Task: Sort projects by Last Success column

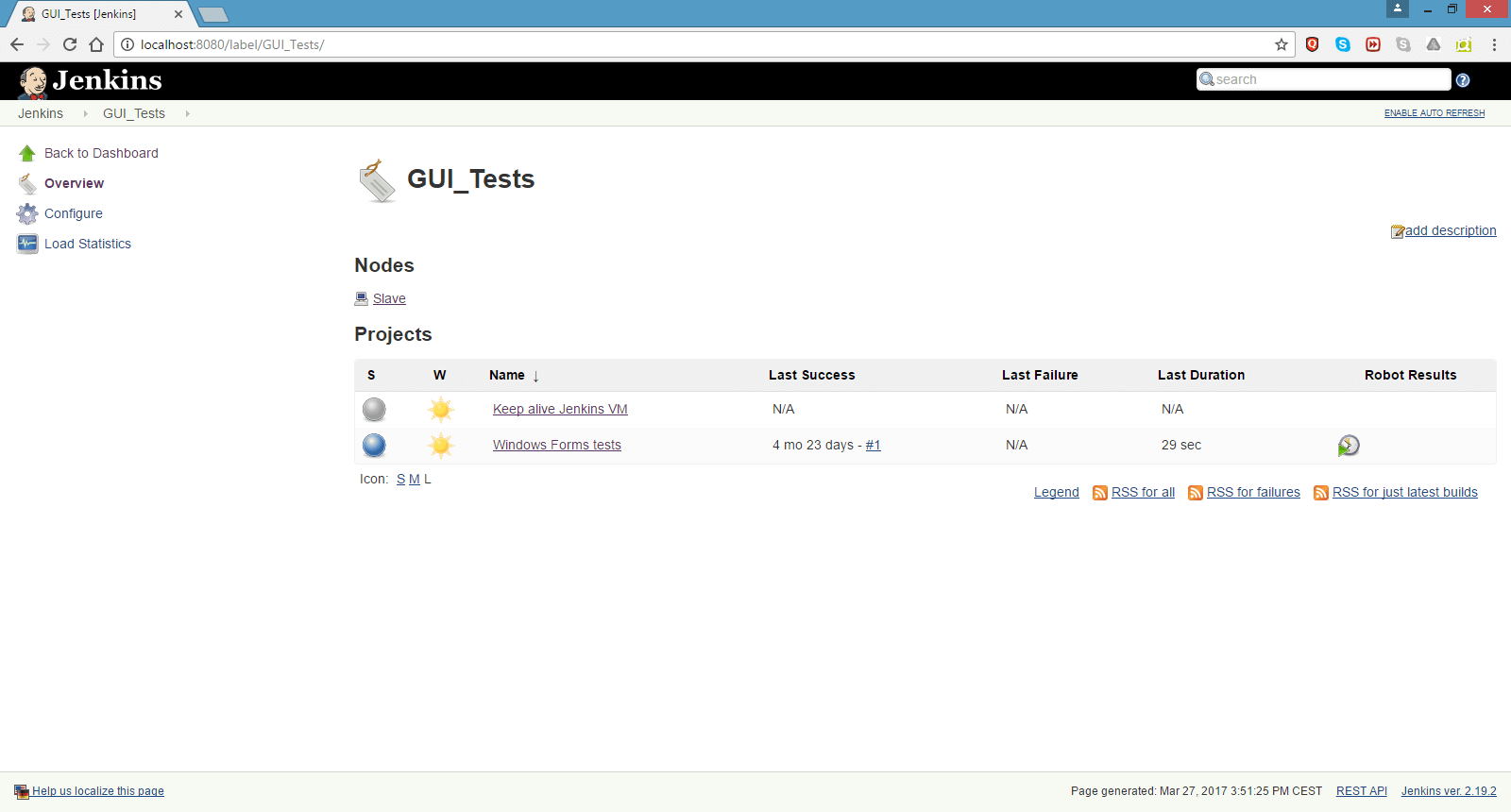Action: tap(811, 375)
